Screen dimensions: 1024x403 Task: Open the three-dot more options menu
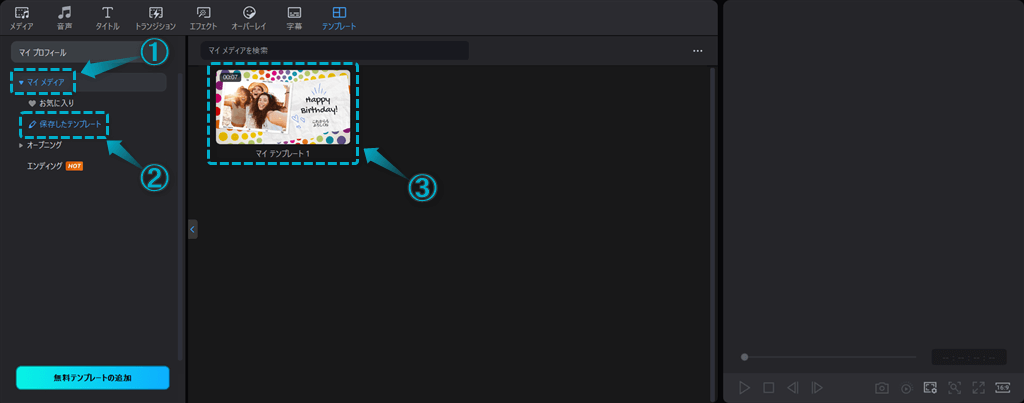[697, 50]
